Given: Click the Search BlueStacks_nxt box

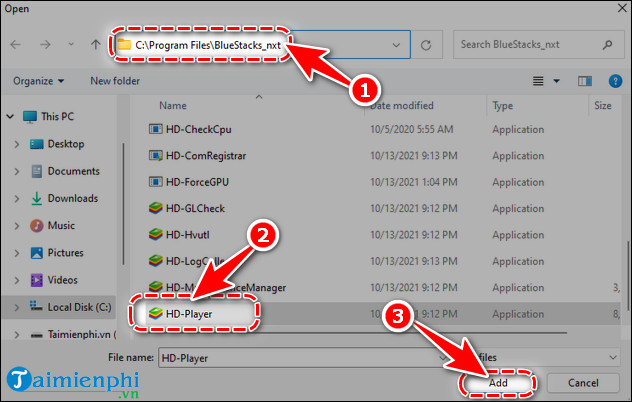Looking at the screenshot, I should tap(538, 44).
